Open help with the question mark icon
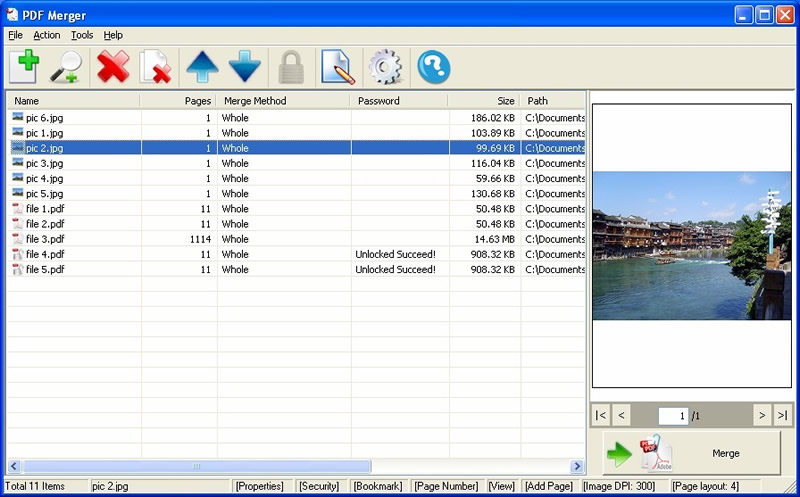Image resolution: width=800 pixels, height=497 pixels. tap(434, 67)
